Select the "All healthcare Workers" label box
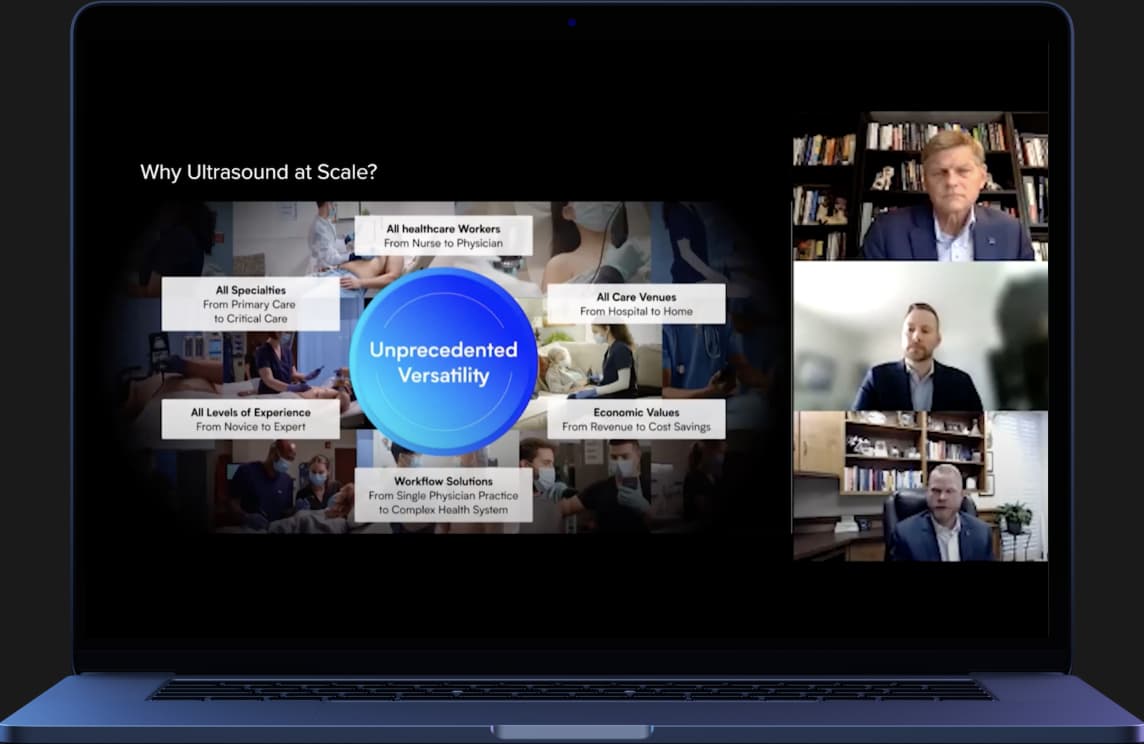 pyautogui.click(x=444, y=236)
